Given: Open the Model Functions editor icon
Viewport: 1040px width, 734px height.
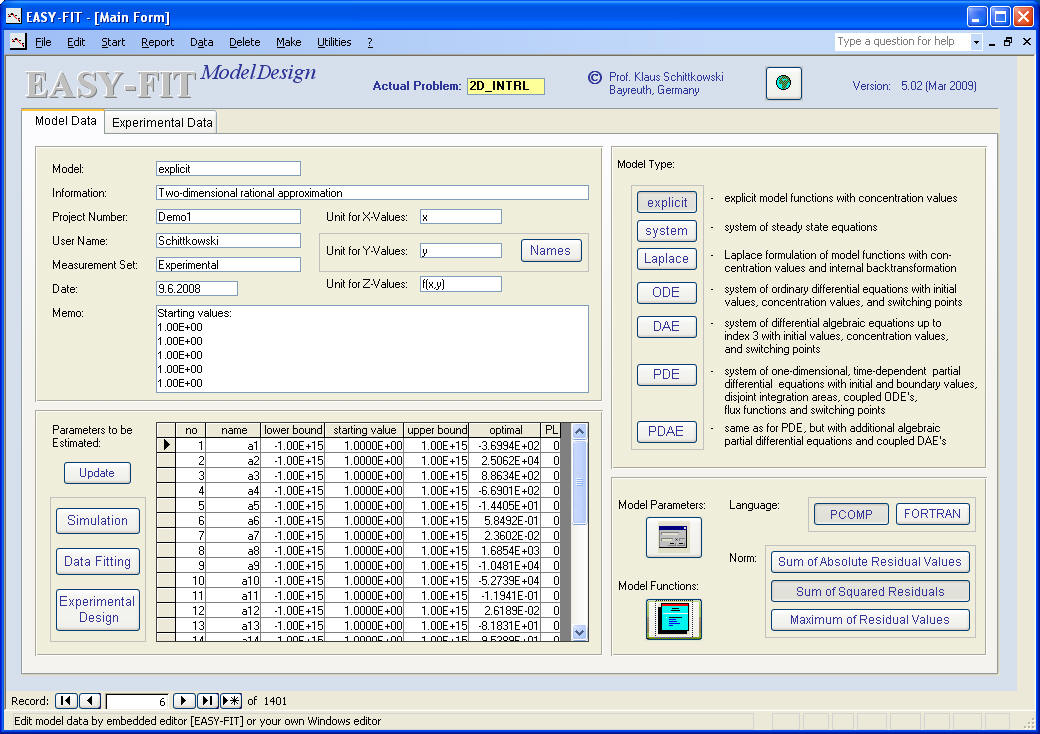Looking at the screenshot, I should point(673,619).
